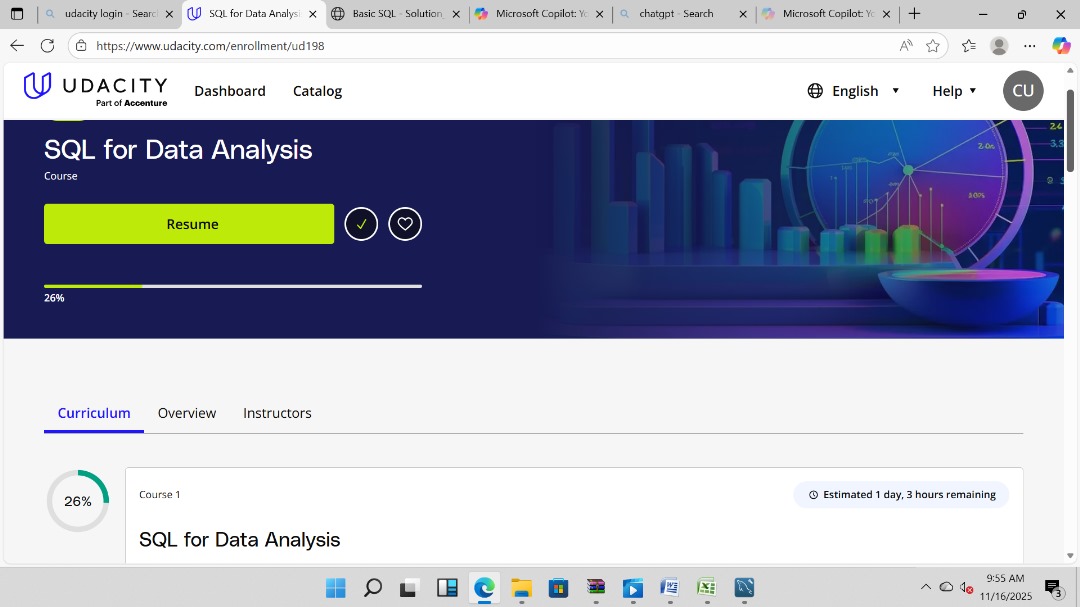
Task: Toggle the heart favorite button for the course
Action: click(405, 224)
